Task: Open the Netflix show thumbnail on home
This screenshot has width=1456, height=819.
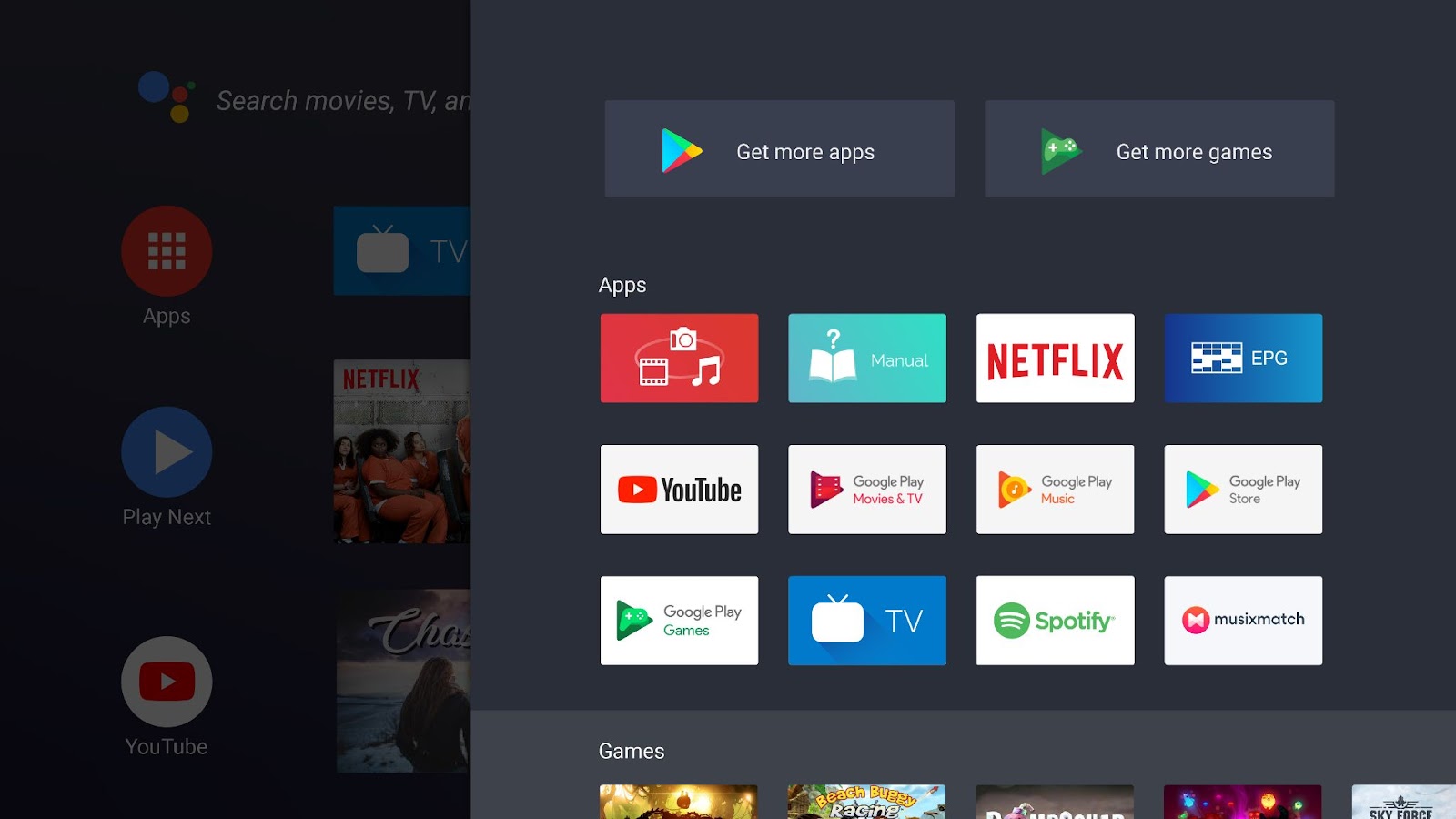Action: point(402,451)
